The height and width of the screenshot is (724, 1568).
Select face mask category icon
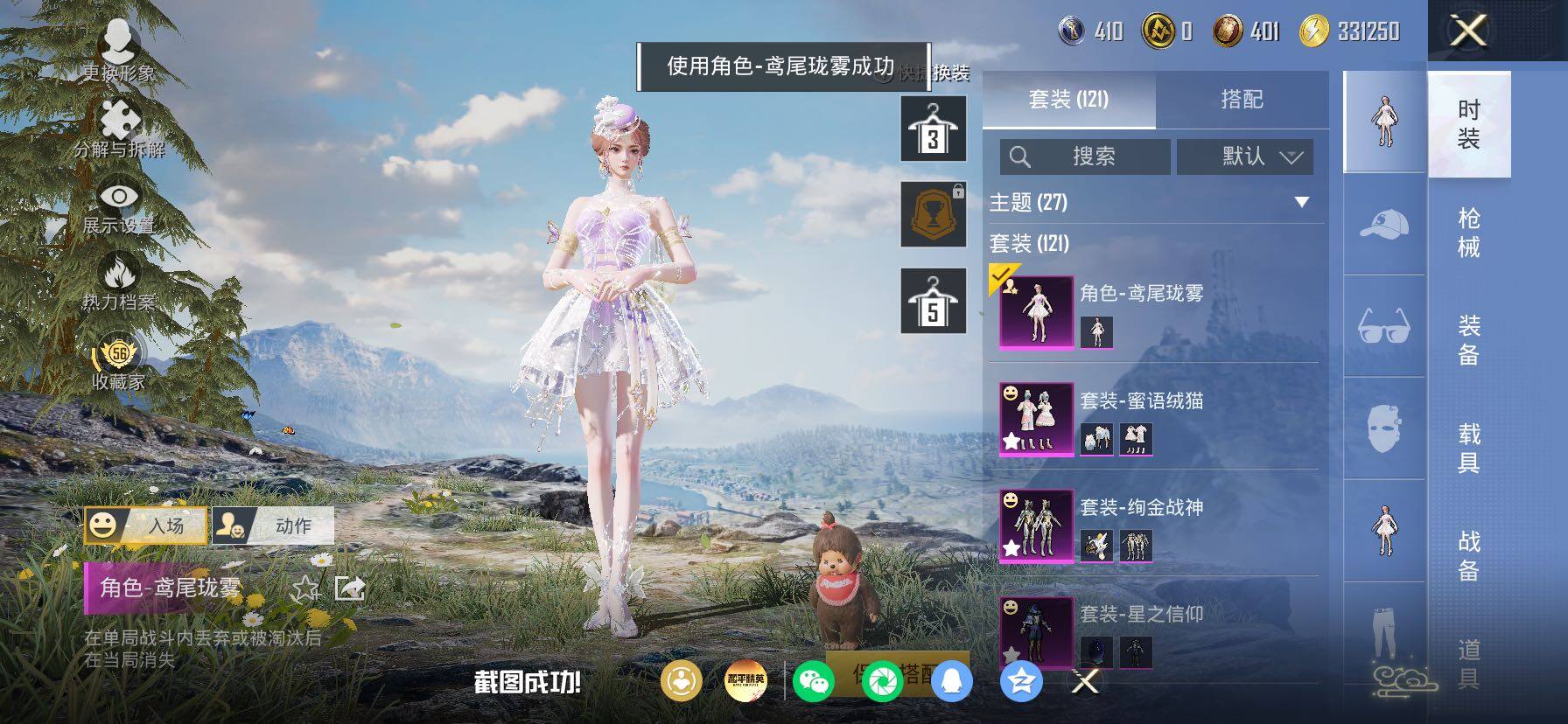pyautogui.click(x=1384, y=428)
